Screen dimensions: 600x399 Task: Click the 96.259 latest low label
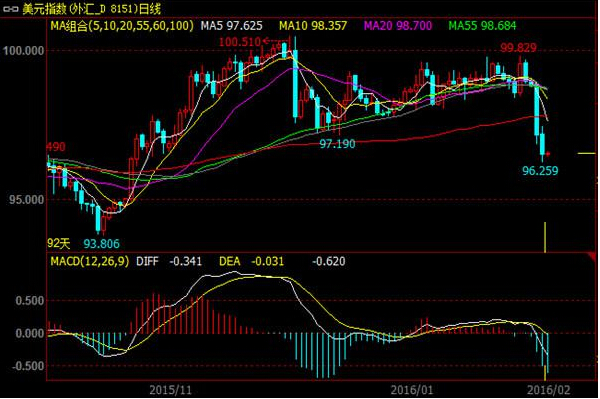(x=540, y=171)
